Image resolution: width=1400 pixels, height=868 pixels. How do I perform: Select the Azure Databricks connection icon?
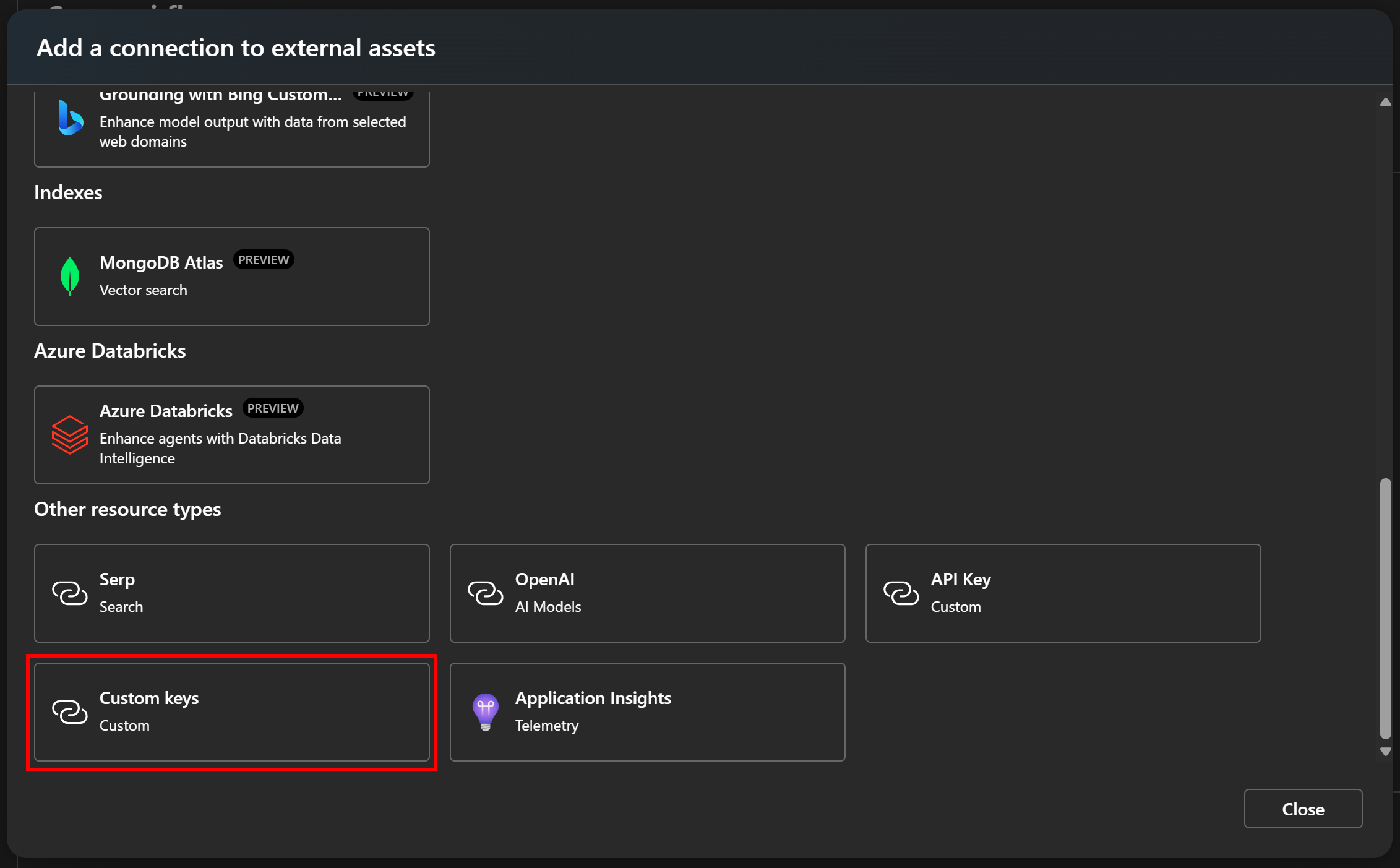click(x=70, y=435)
